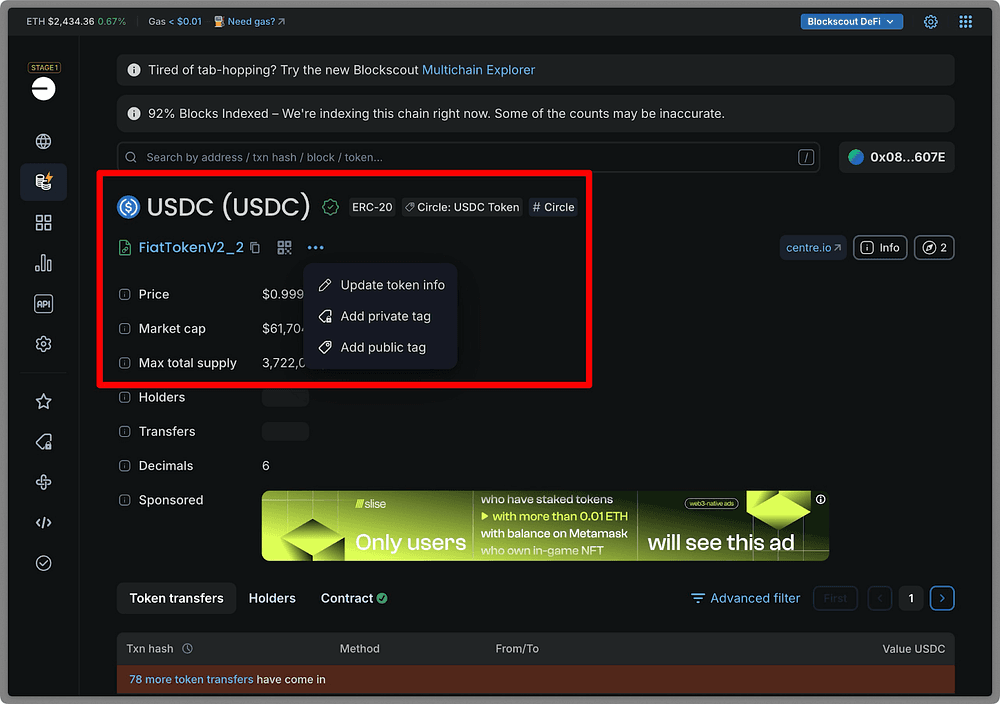
Task: Go to next page with arrow
Action: (x=942, y=598)
